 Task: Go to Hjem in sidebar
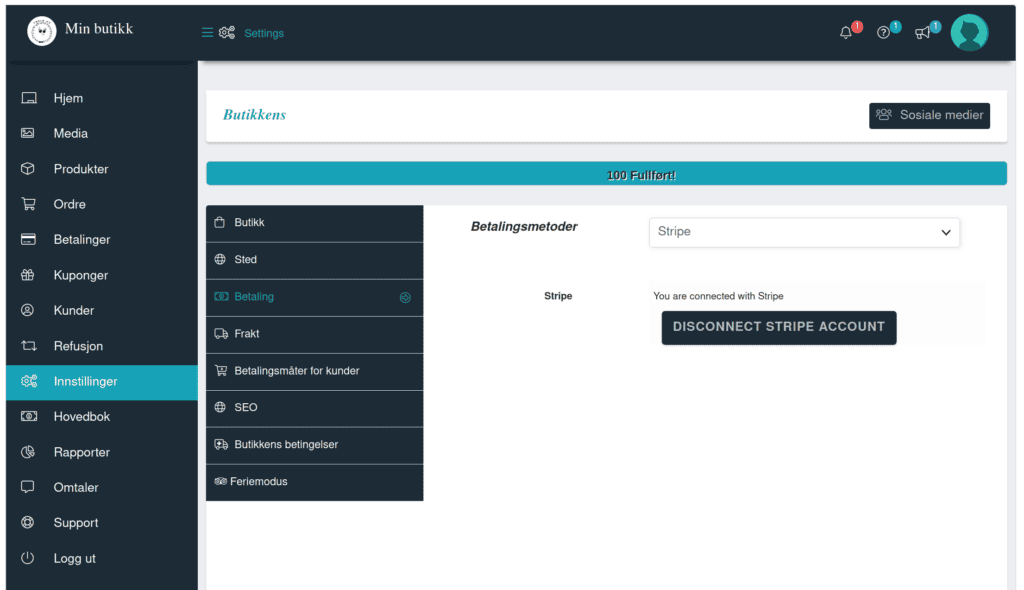point(102,98)
